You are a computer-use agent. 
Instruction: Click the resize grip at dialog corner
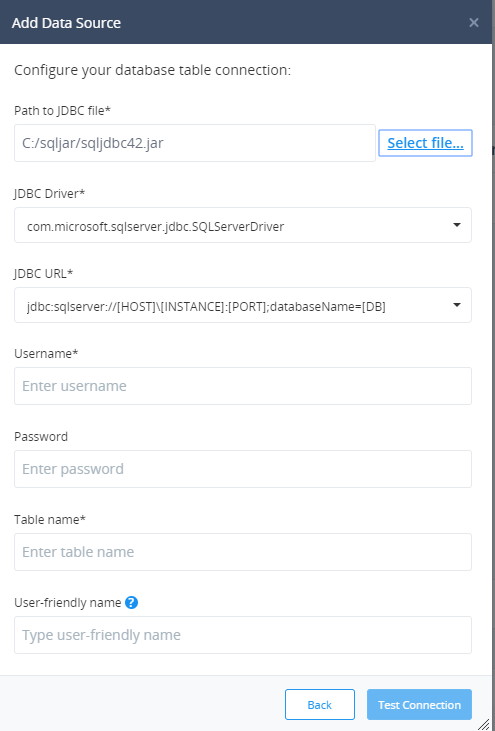(x=484, y=724)
